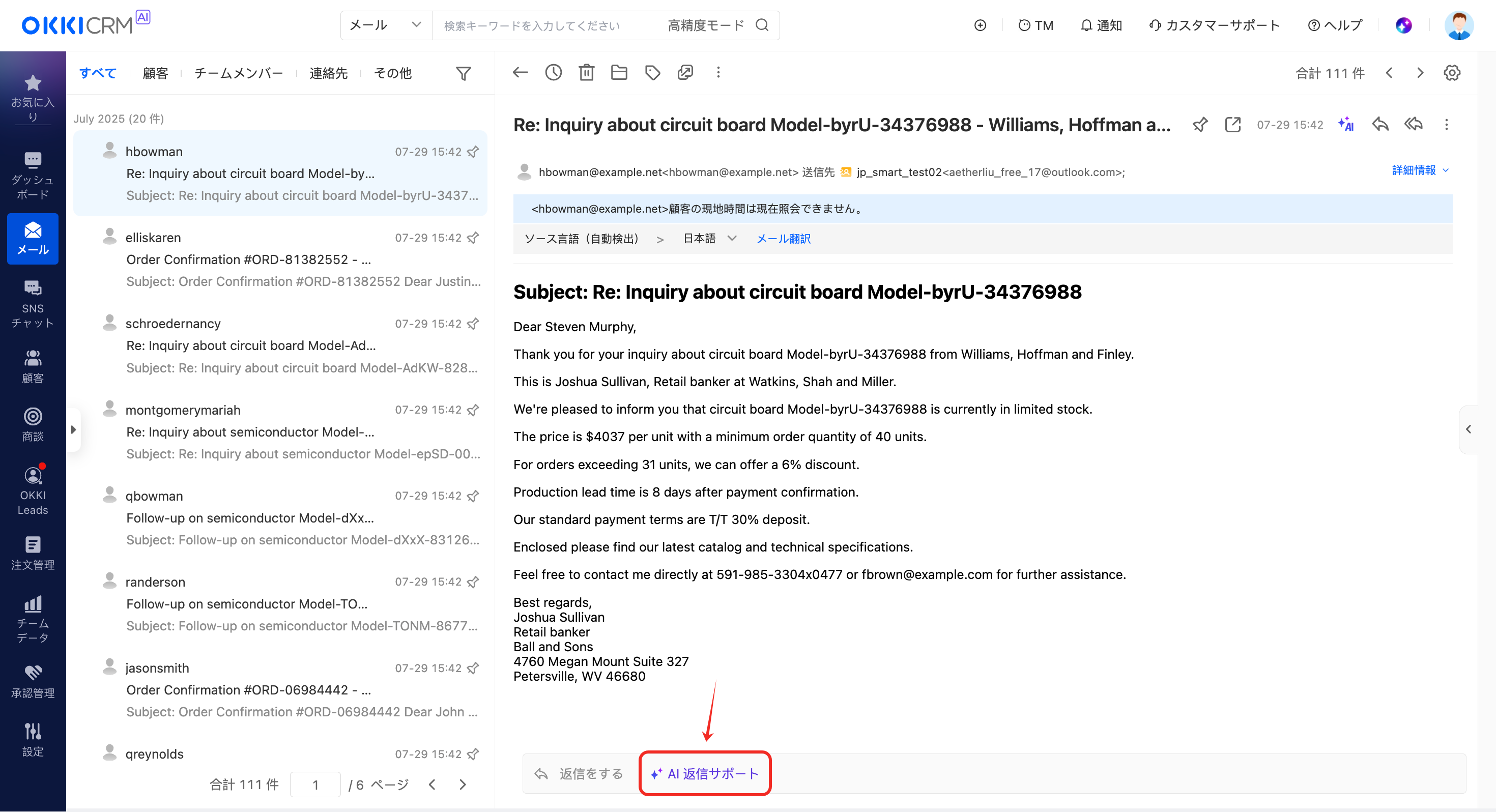Go to previous page of mail list

[432, 785]
